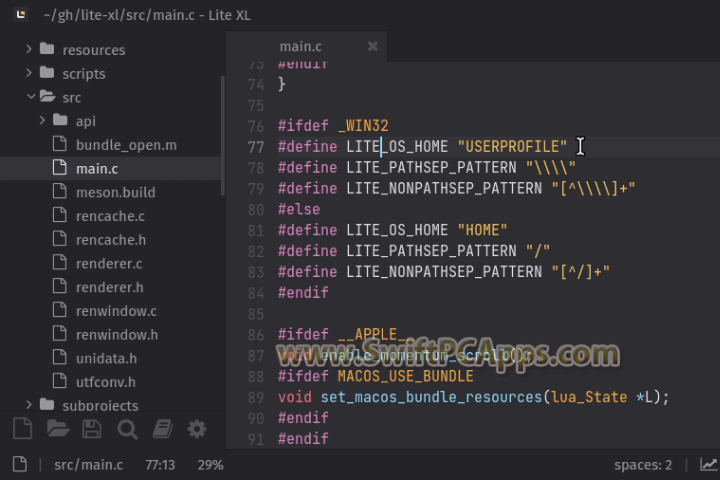Click the Lite XL window title icon
The image size is (720, 480).
21,15
